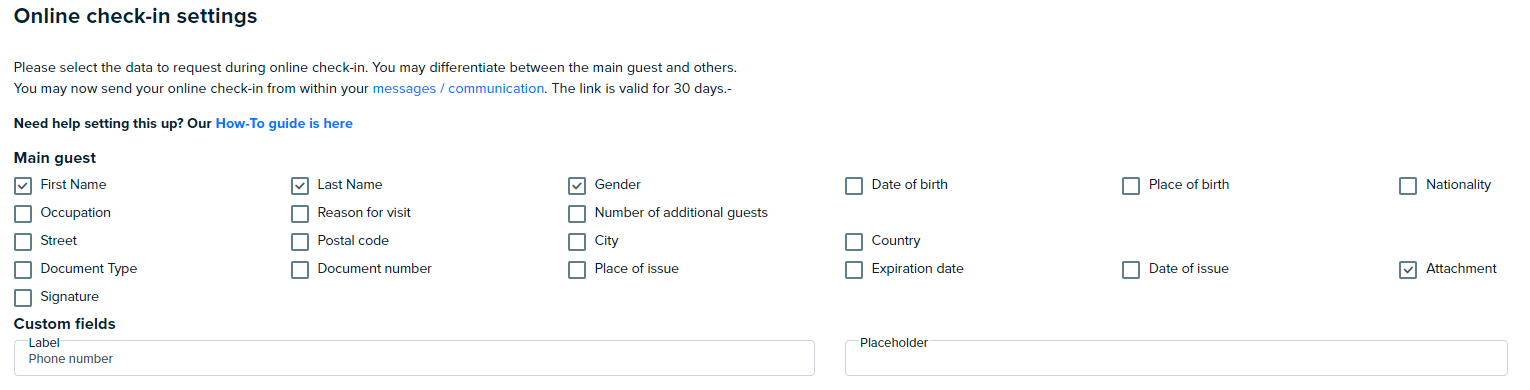Enable the Date of birth checkbox
Screen dimensions: 1530x390
(854, 185)
